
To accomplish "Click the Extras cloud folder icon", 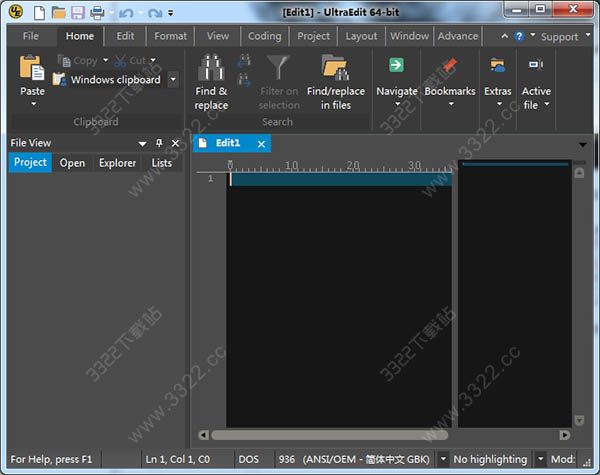I will (498, 65).
